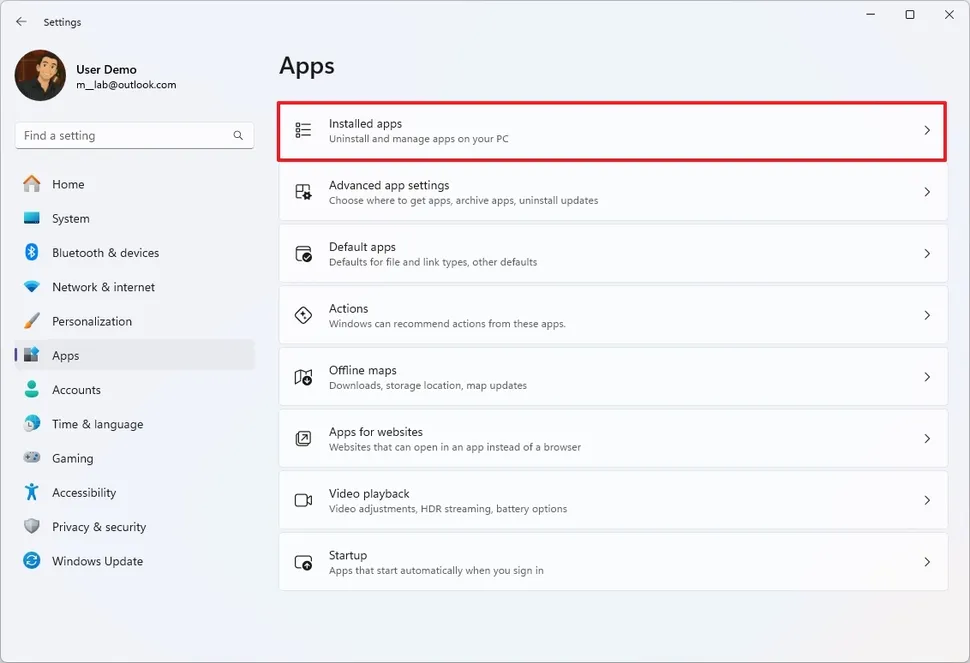Expand the Default apps row chevron

(x=926, y=253)
